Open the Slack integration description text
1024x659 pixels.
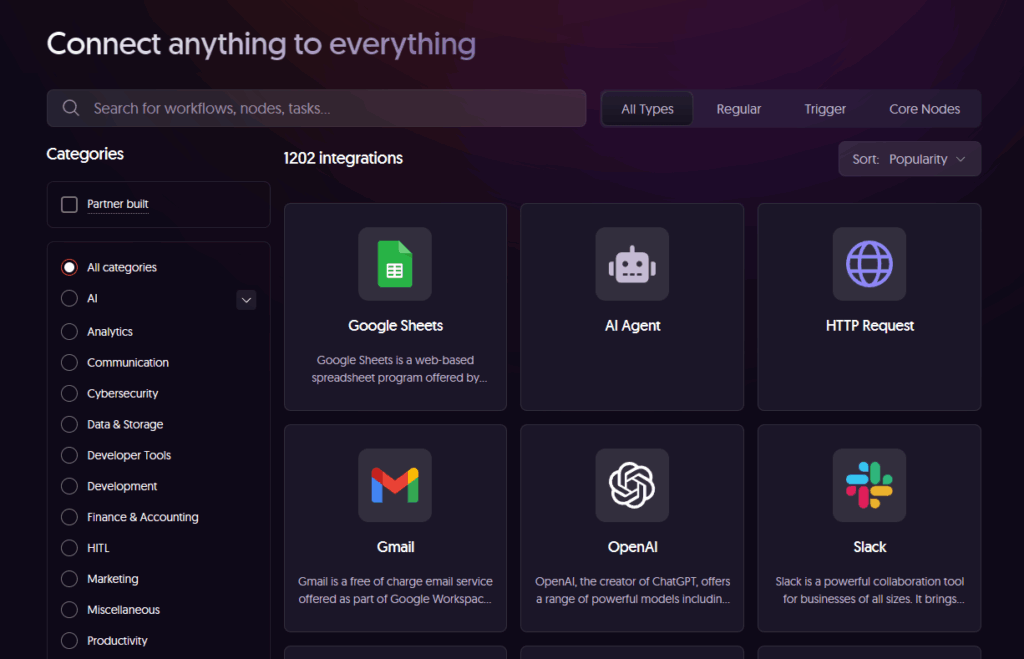[869, 590]
